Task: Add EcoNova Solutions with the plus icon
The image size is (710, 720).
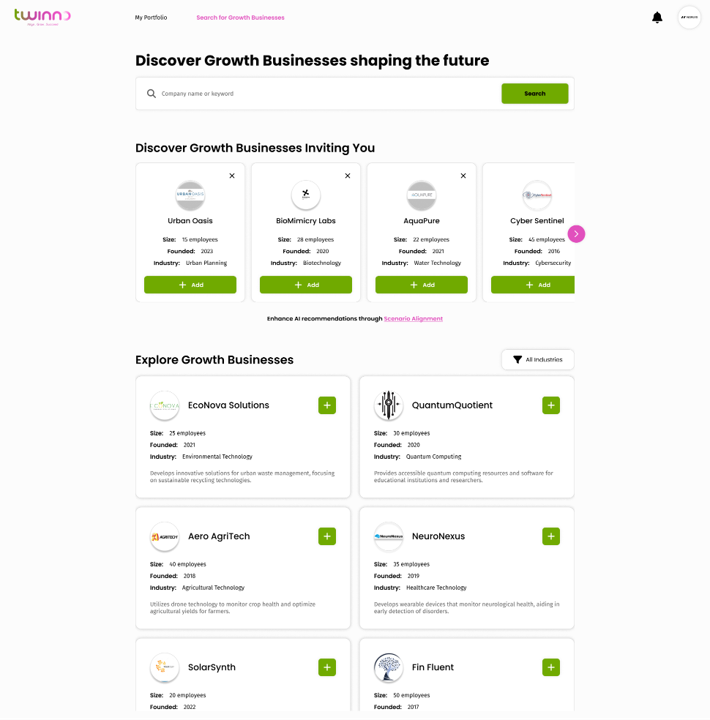Action: (x=327, y=405)
